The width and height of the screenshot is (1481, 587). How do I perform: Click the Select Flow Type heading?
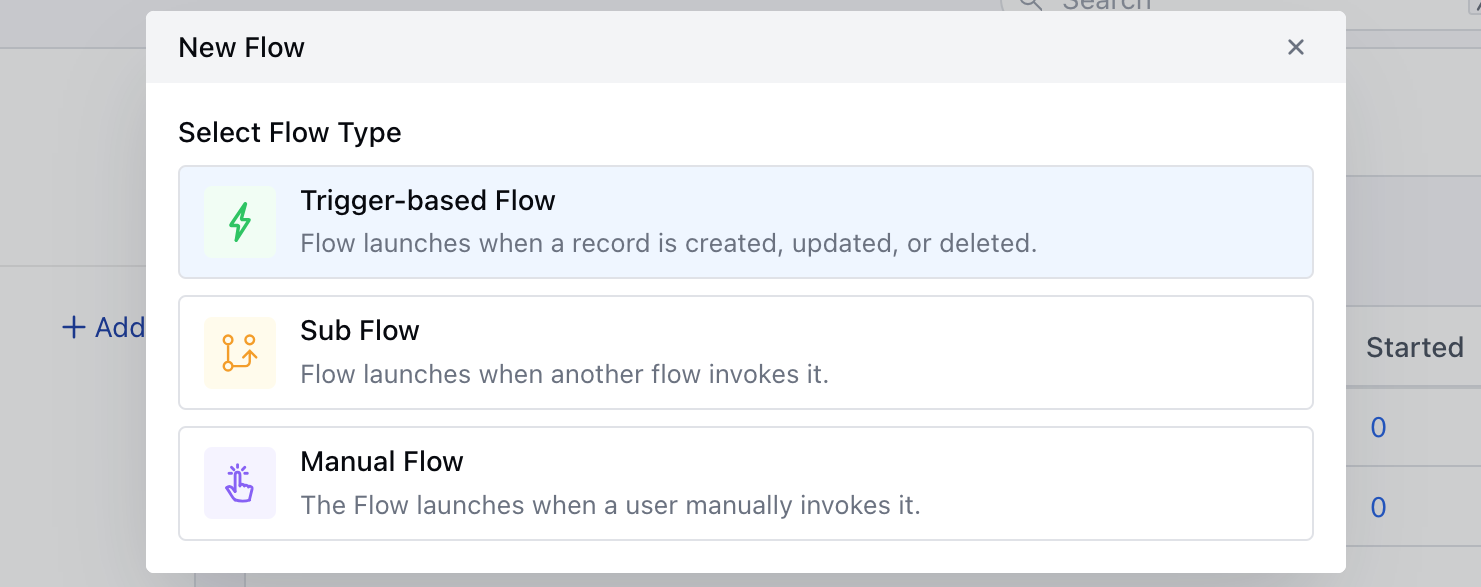[x=289, y=133]
